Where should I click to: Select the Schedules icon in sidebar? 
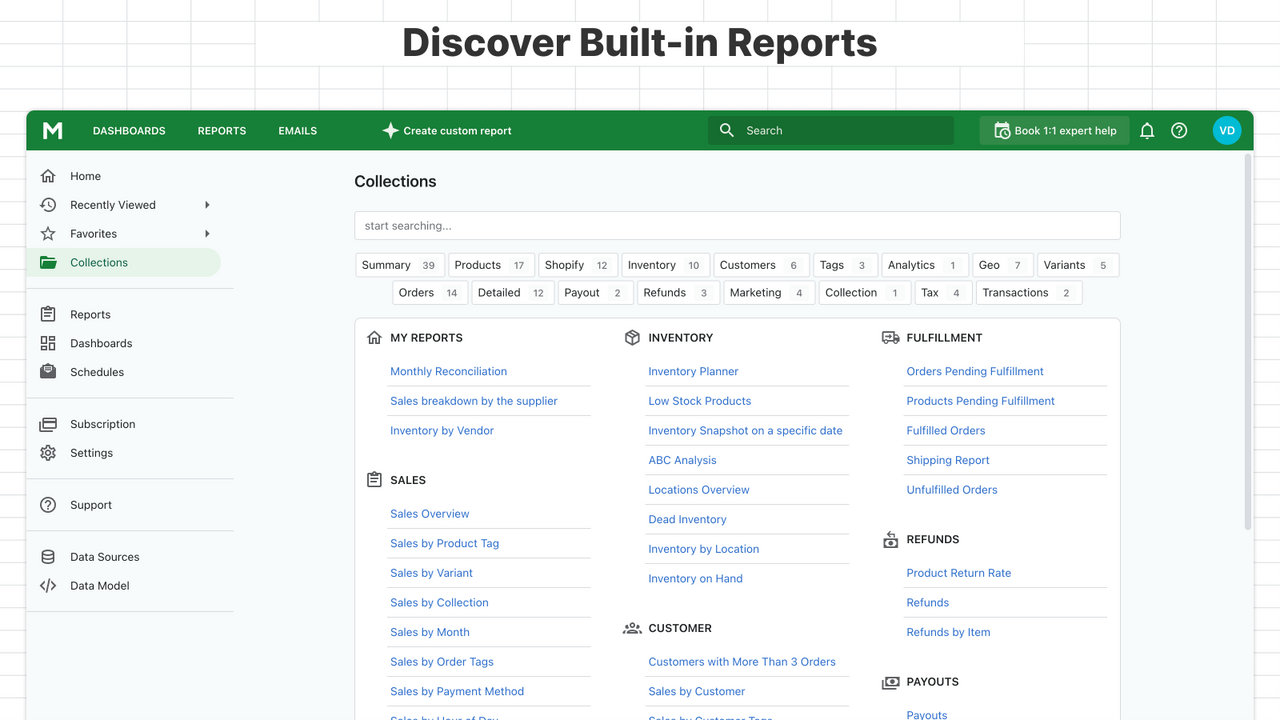point(48,371)
